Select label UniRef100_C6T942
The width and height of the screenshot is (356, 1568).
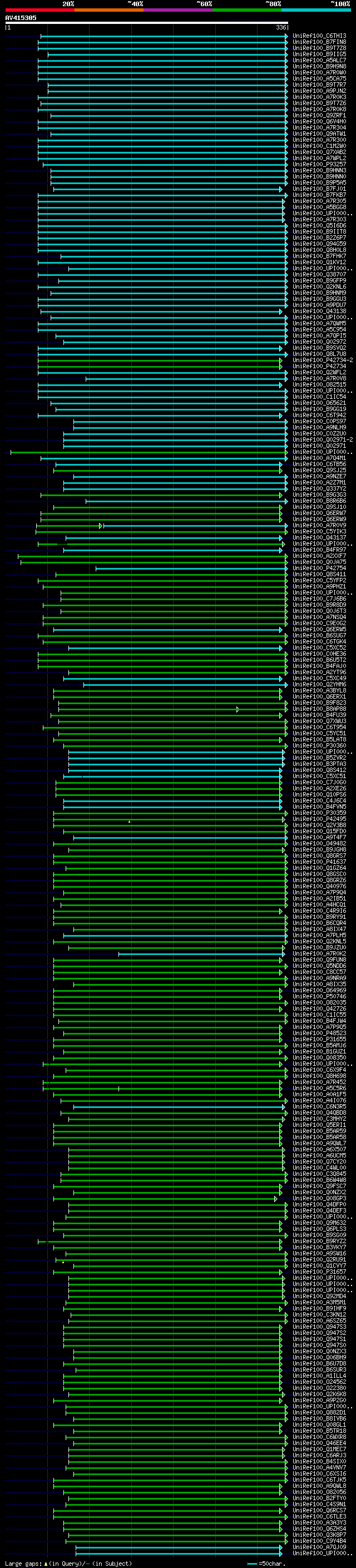(x=319, y=415)
